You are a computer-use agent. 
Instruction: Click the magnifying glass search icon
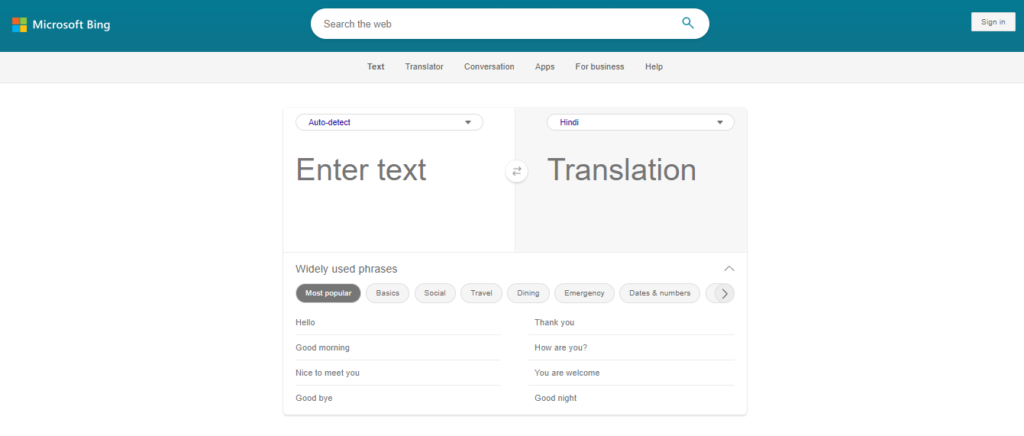tap(688, 23)
